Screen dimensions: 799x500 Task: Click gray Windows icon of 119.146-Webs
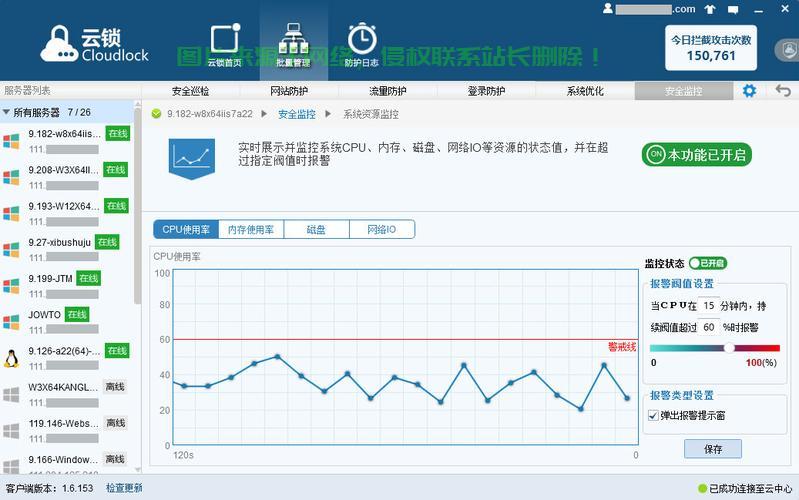coord(11,430)
